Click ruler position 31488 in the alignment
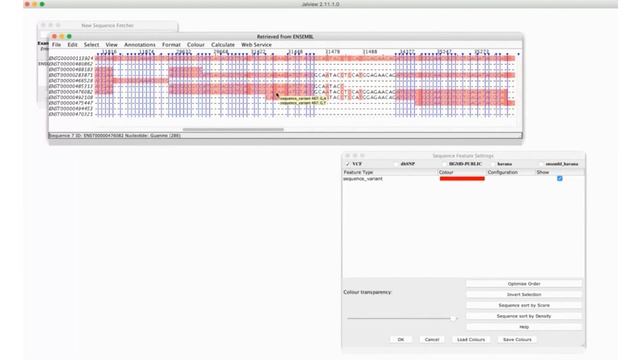Image resolution: width=640 pixels, height=360 pixels. pyautogui.click(x=370, y=52)
